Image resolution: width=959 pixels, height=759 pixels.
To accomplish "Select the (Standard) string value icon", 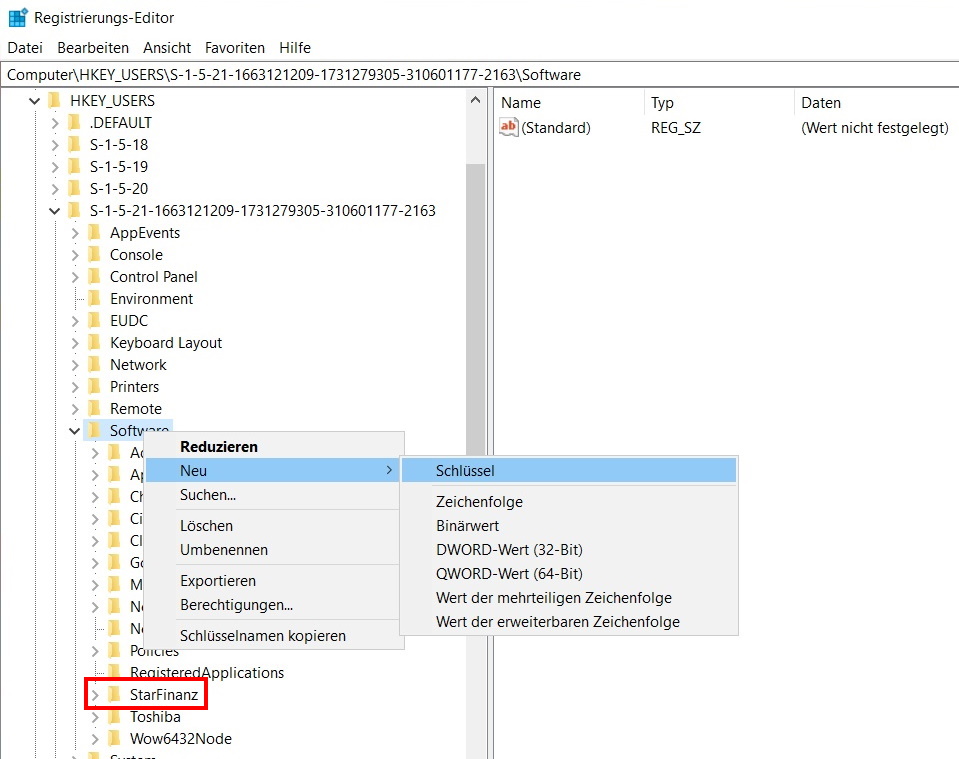I will coord(508,127).
